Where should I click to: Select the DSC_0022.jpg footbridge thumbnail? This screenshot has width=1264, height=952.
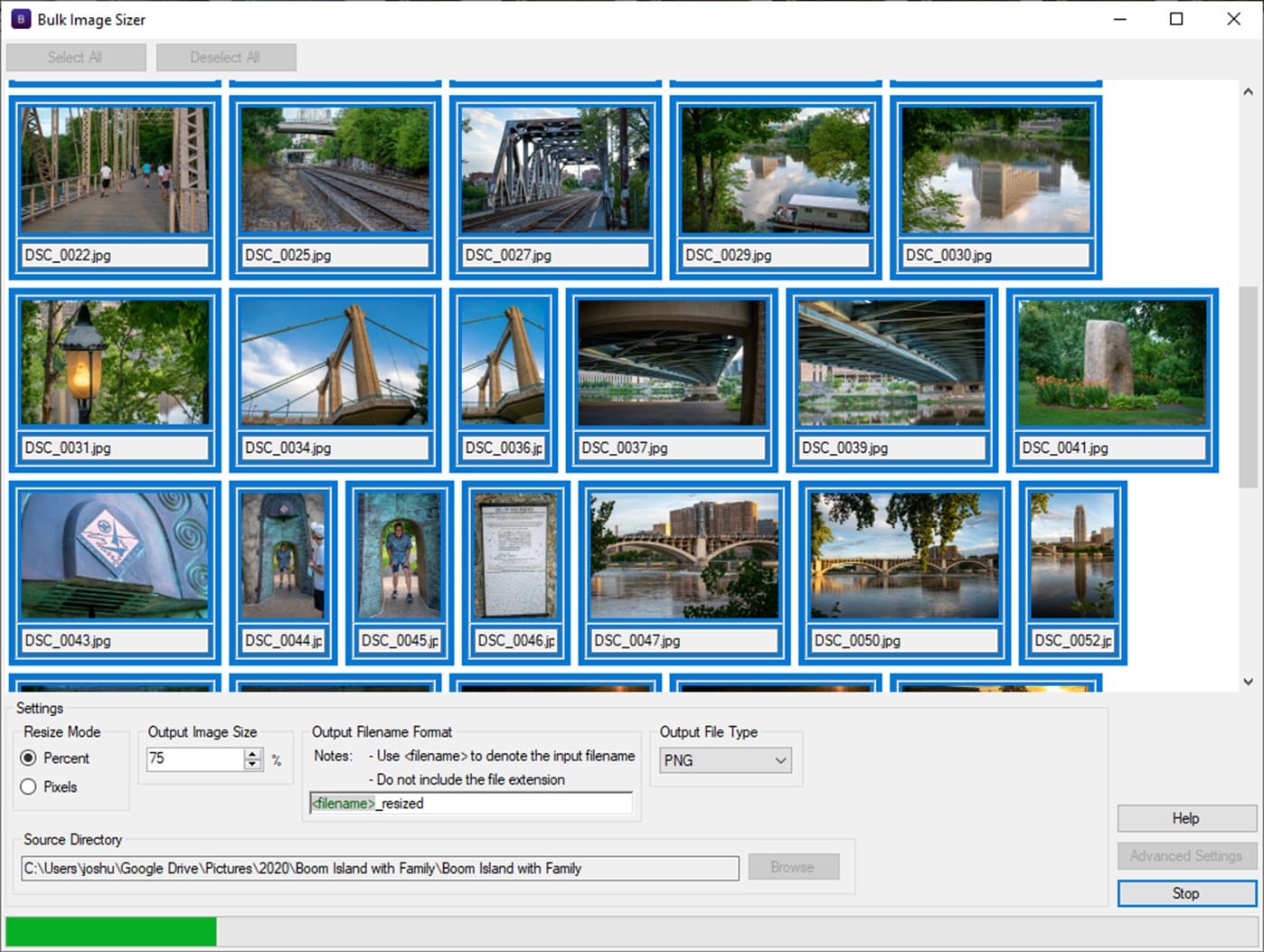115,171
